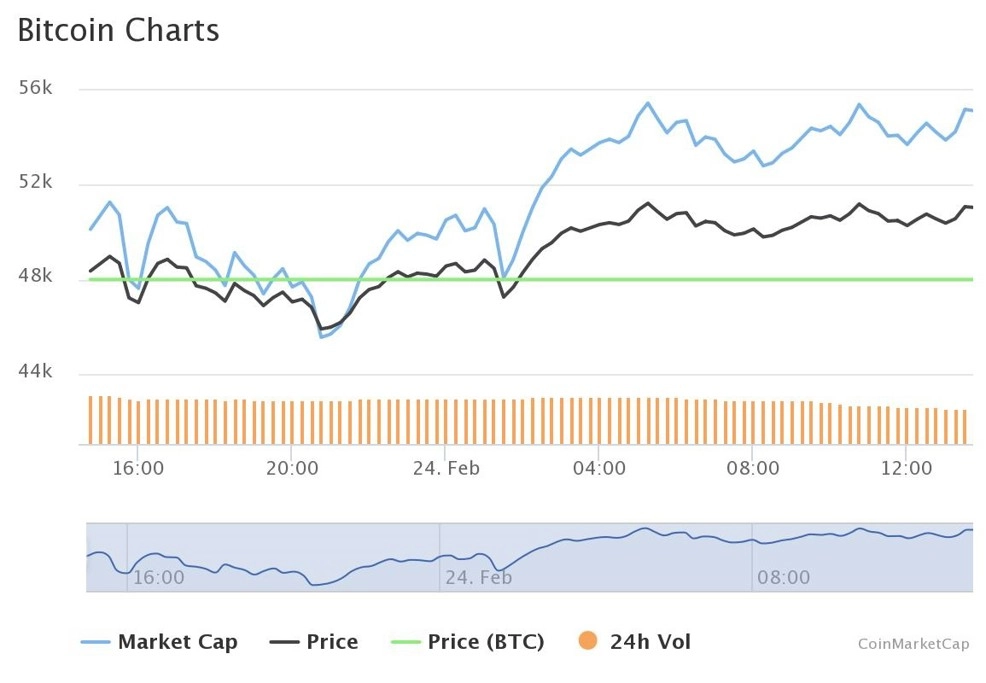The image size is (986, 683).
Task: Click the 56k y-axis label
Action: coord(35,87)
